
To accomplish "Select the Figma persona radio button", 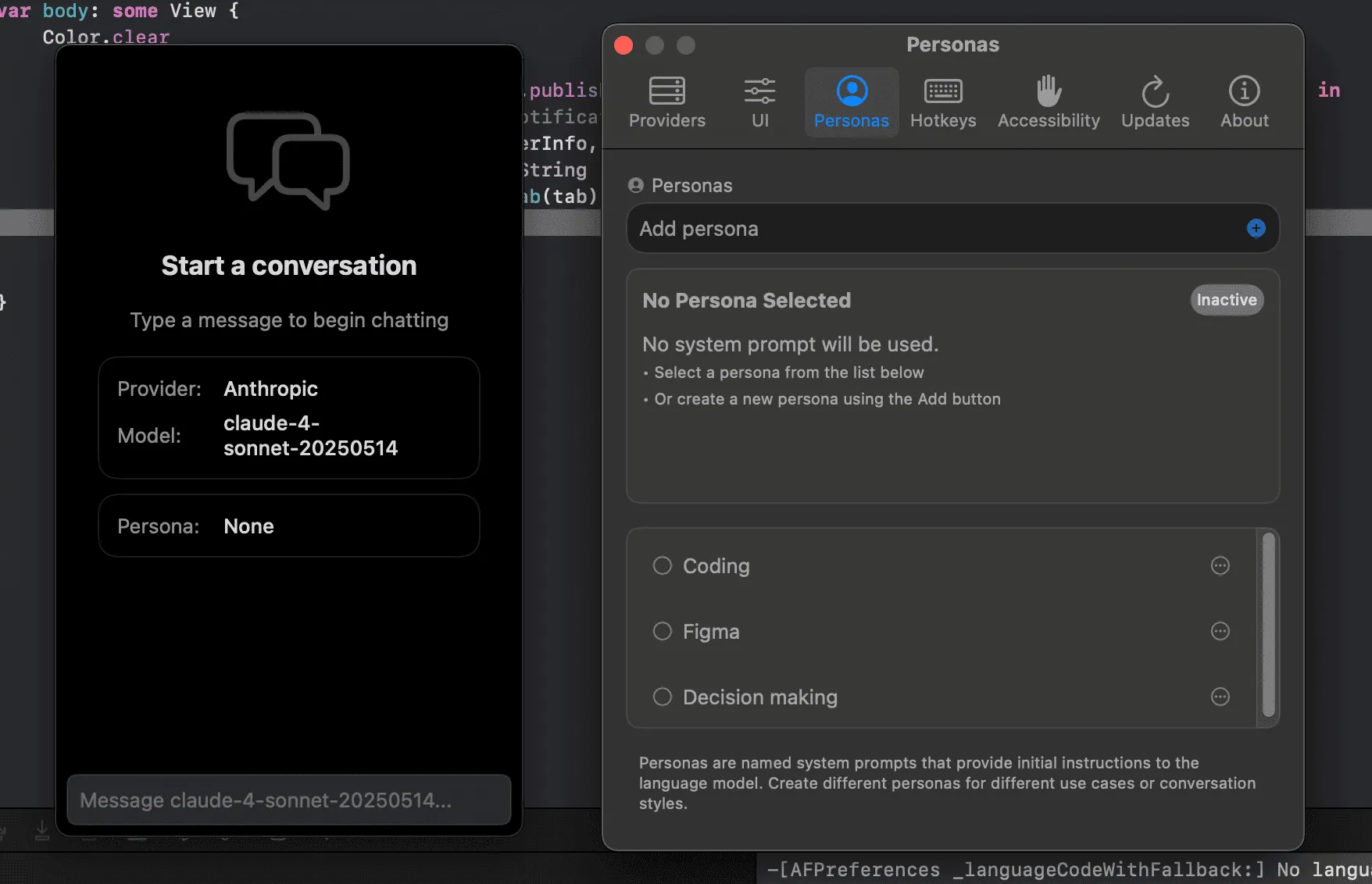I will [663, 631].
